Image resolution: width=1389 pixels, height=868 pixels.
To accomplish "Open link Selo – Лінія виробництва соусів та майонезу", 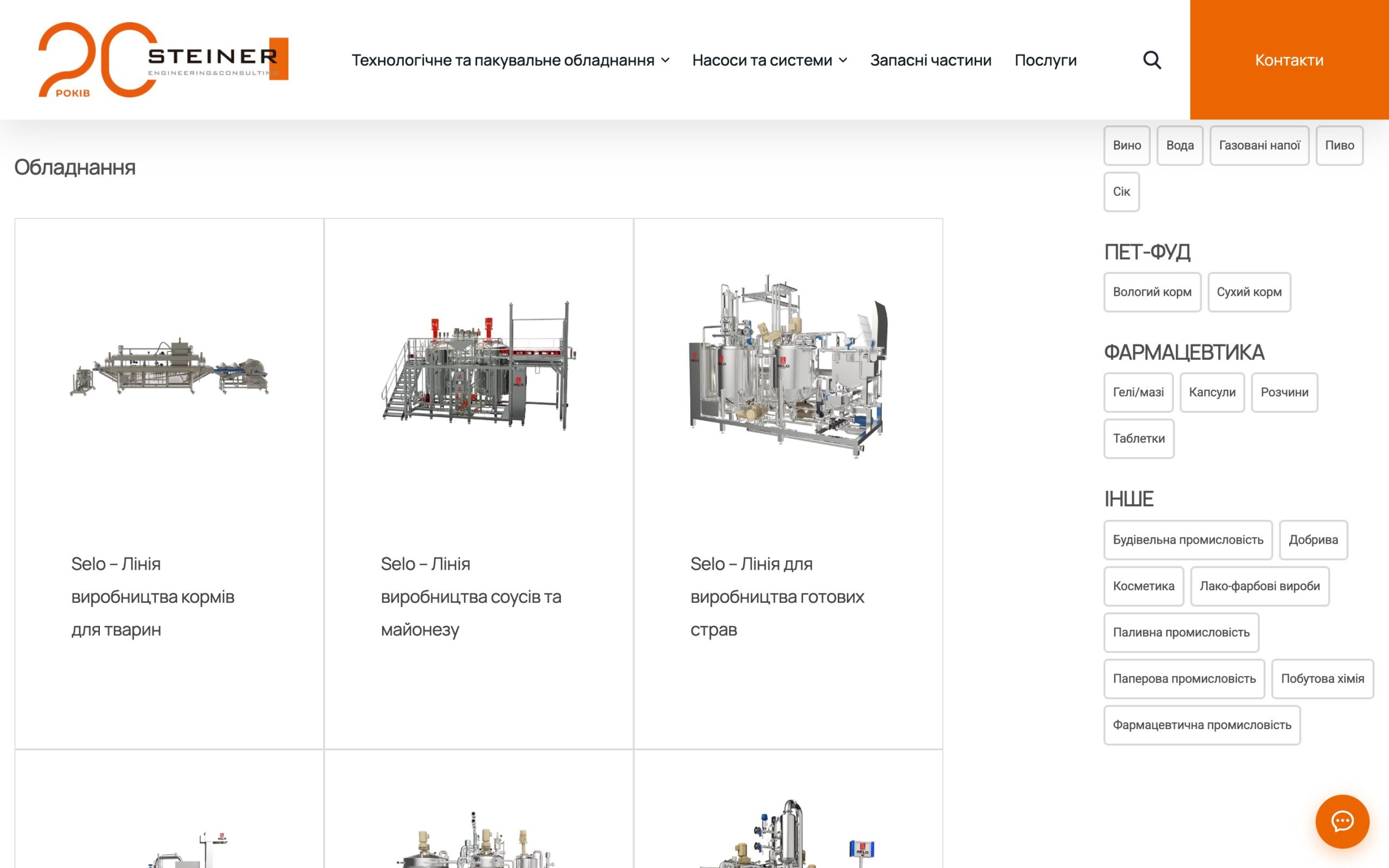I will click(x=470, y=597).
